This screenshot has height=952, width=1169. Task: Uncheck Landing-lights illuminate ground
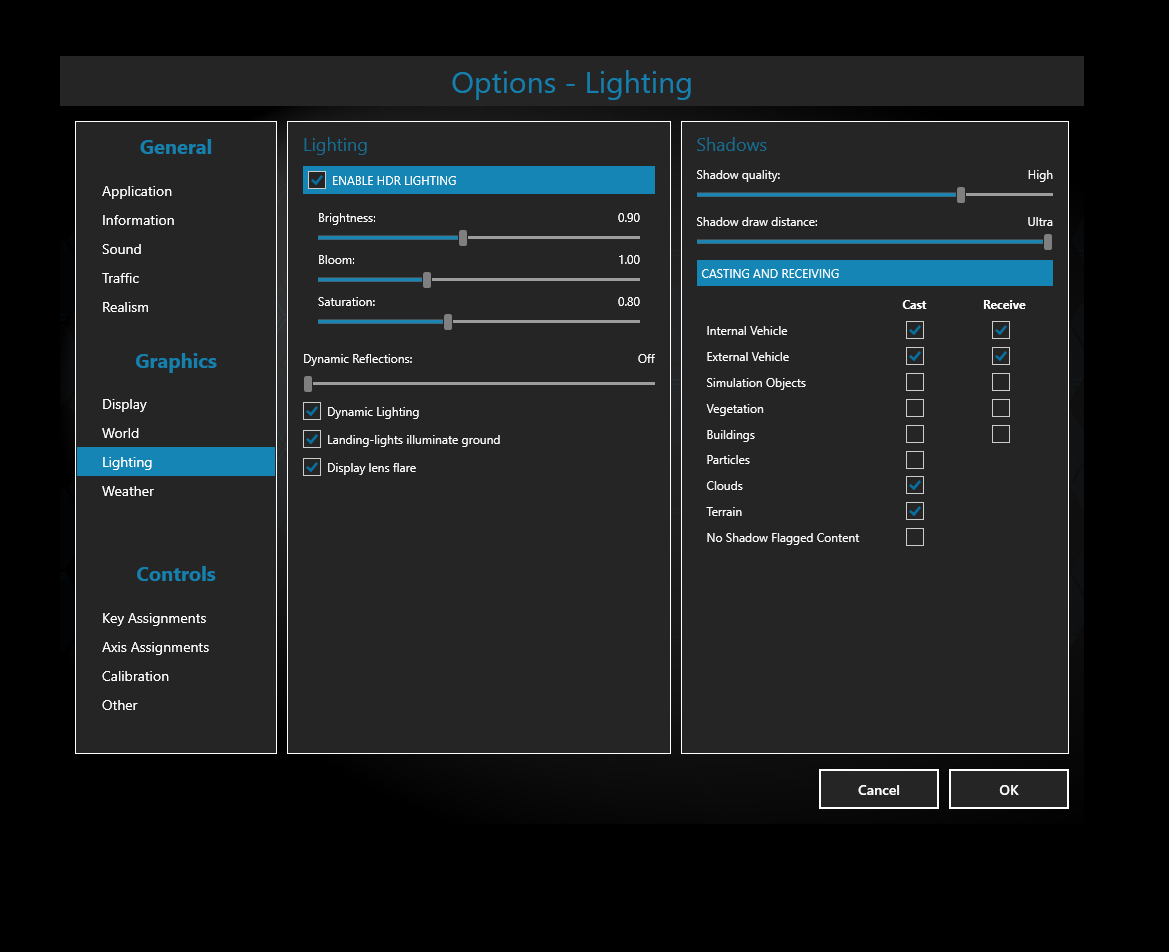tap(312, 440)
